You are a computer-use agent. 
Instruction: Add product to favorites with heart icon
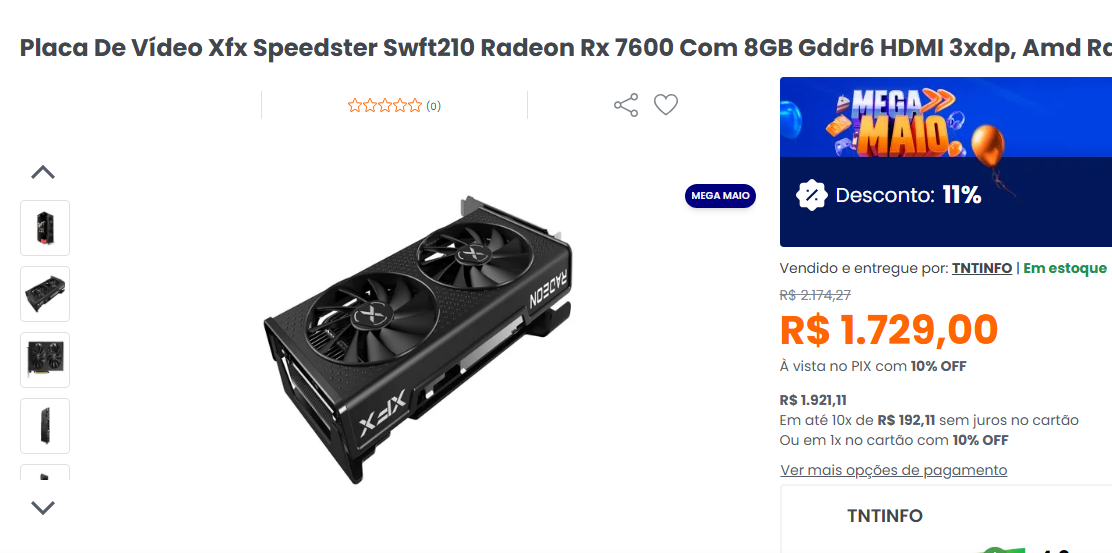[665, 105]
